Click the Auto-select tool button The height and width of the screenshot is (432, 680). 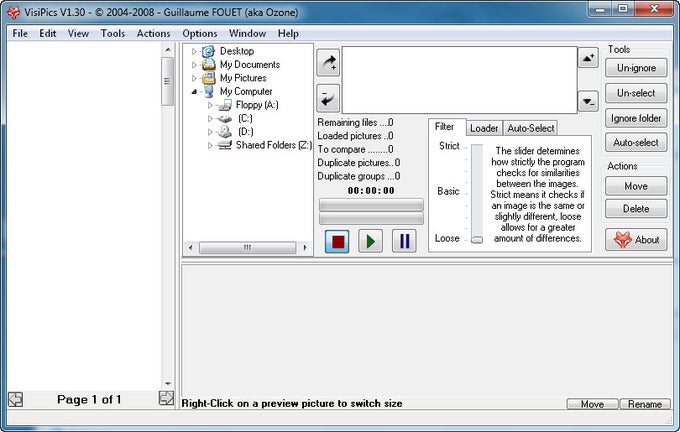click(x=636, y=143)
